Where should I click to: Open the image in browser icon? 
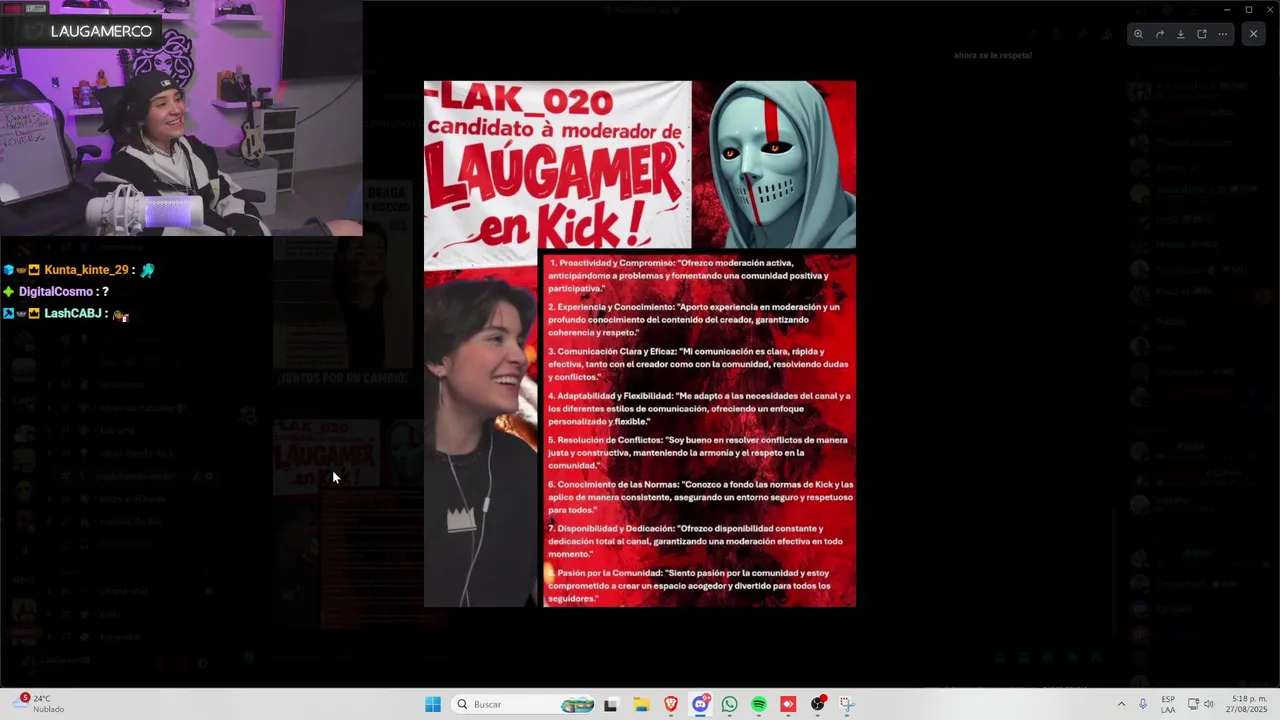[1201, 34]
